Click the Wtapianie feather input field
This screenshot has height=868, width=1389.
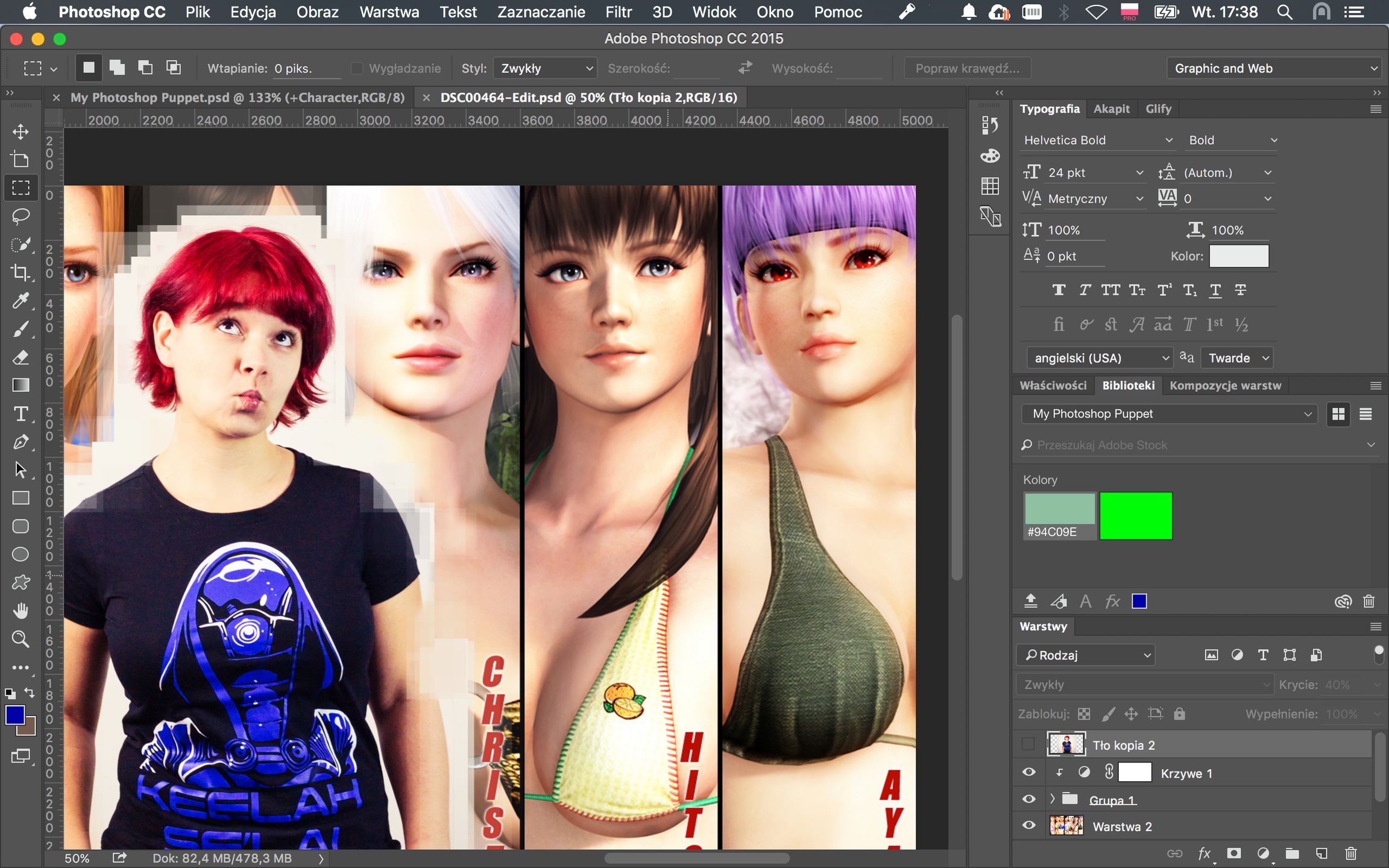coord(304,68)
